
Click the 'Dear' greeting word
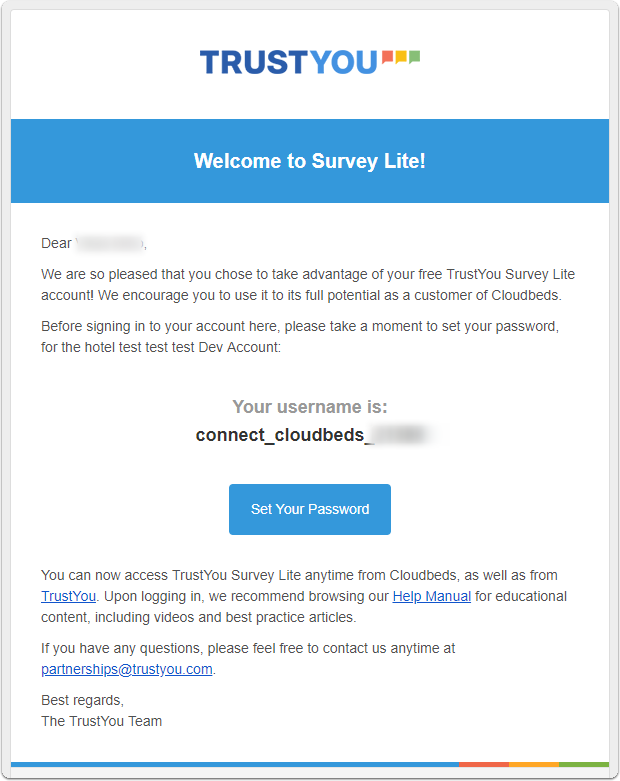56,243
